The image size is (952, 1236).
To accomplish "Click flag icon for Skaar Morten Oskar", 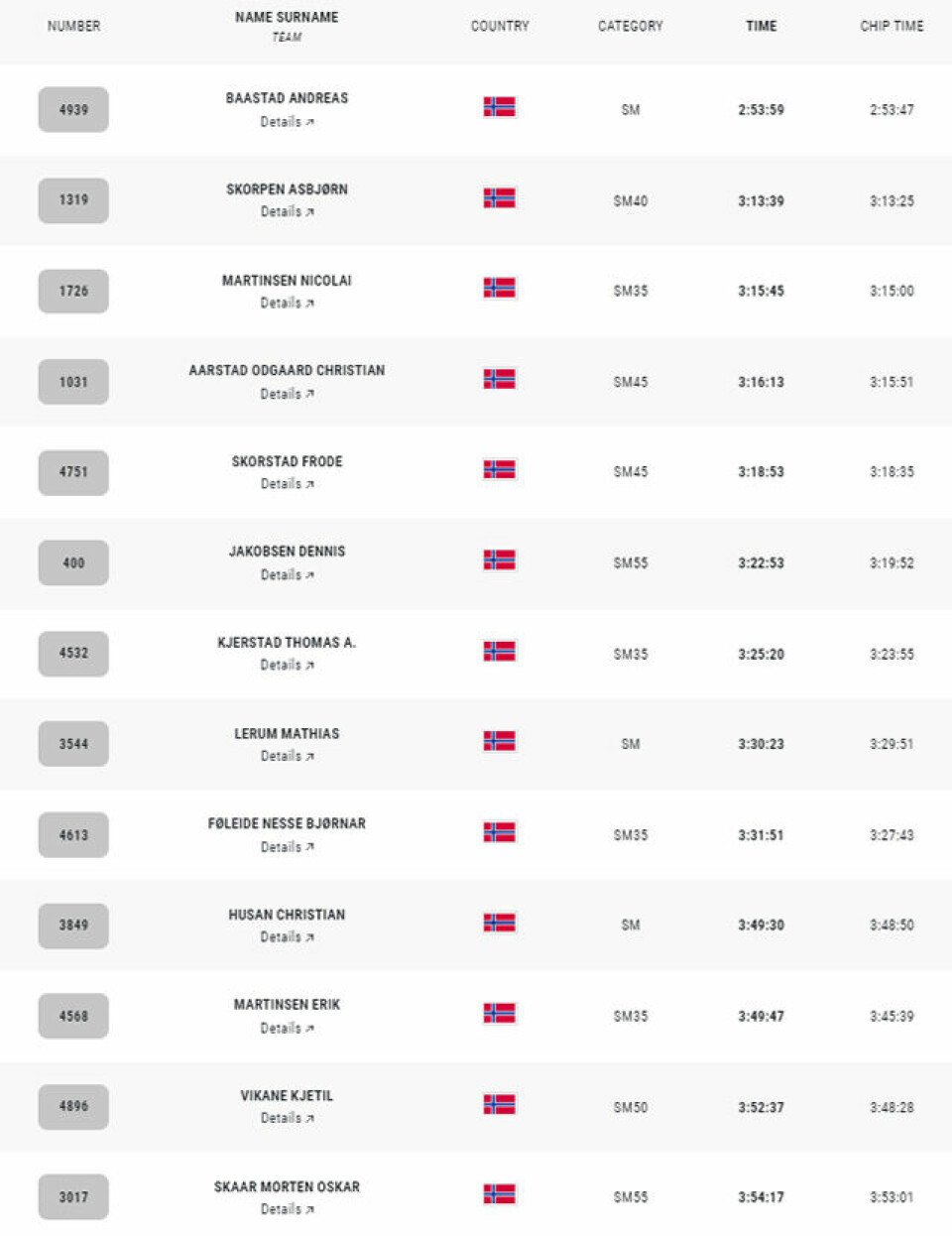I will (x=499, y=1194).
